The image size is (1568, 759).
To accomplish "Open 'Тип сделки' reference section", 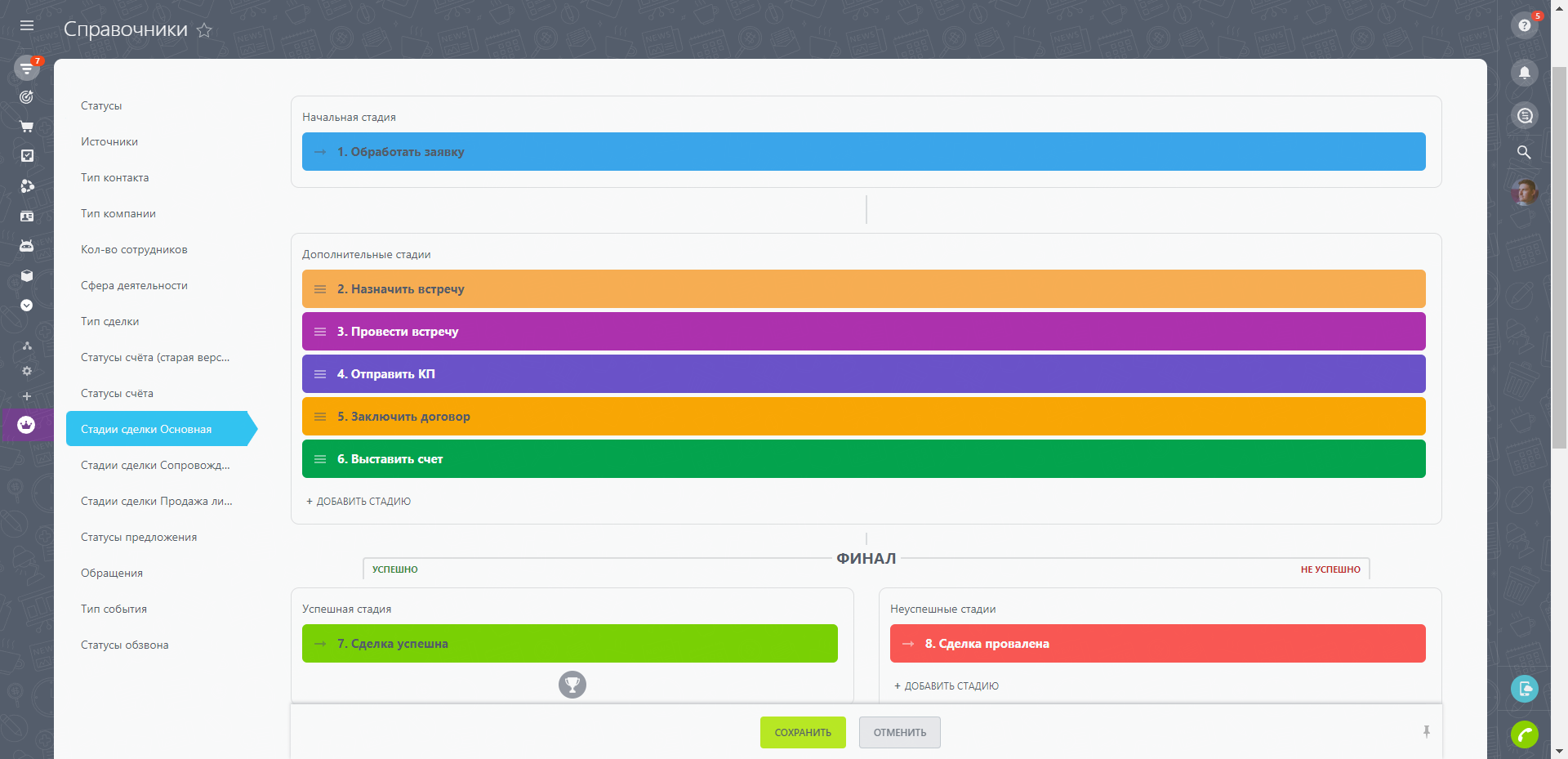I will (109, 322).
